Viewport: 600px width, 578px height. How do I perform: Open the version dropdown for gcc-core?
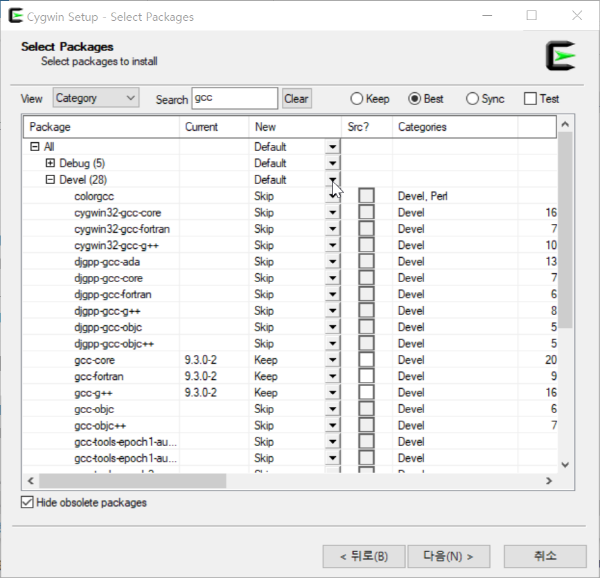point(333,360)
